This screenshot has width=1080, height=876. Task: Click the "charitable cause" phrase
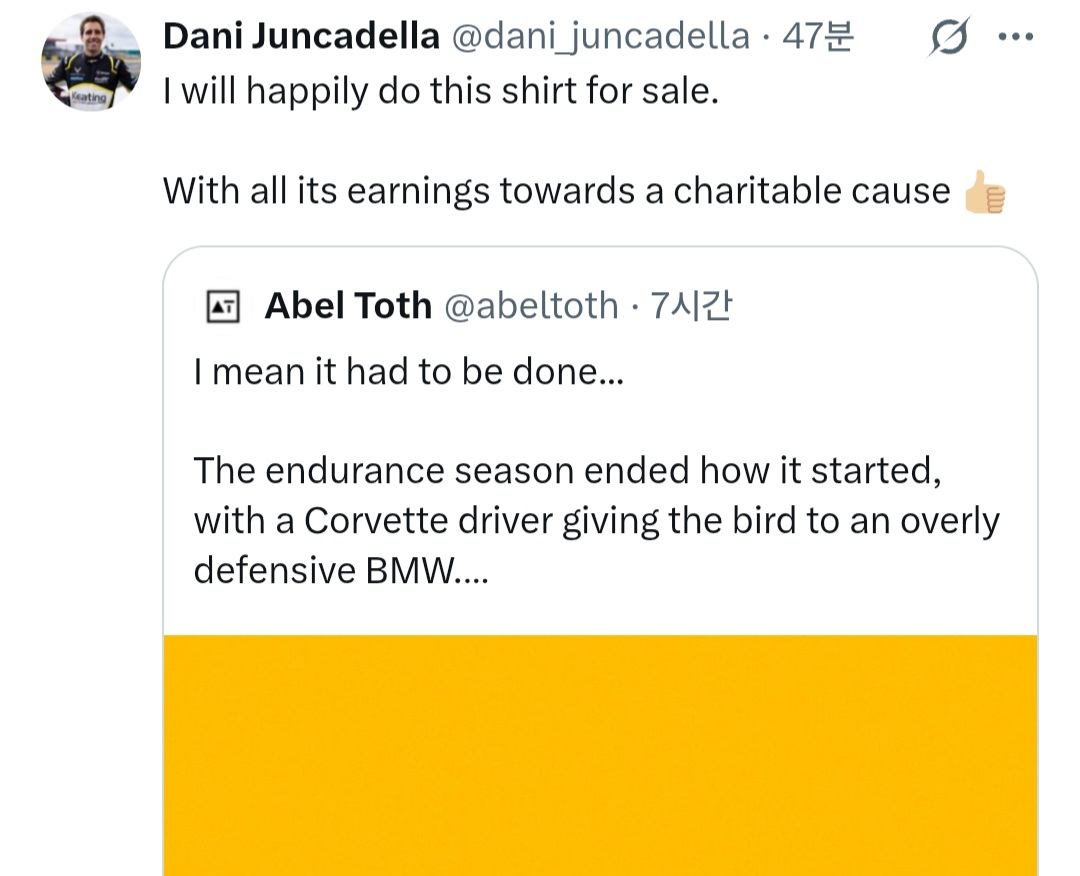[811, 190]
